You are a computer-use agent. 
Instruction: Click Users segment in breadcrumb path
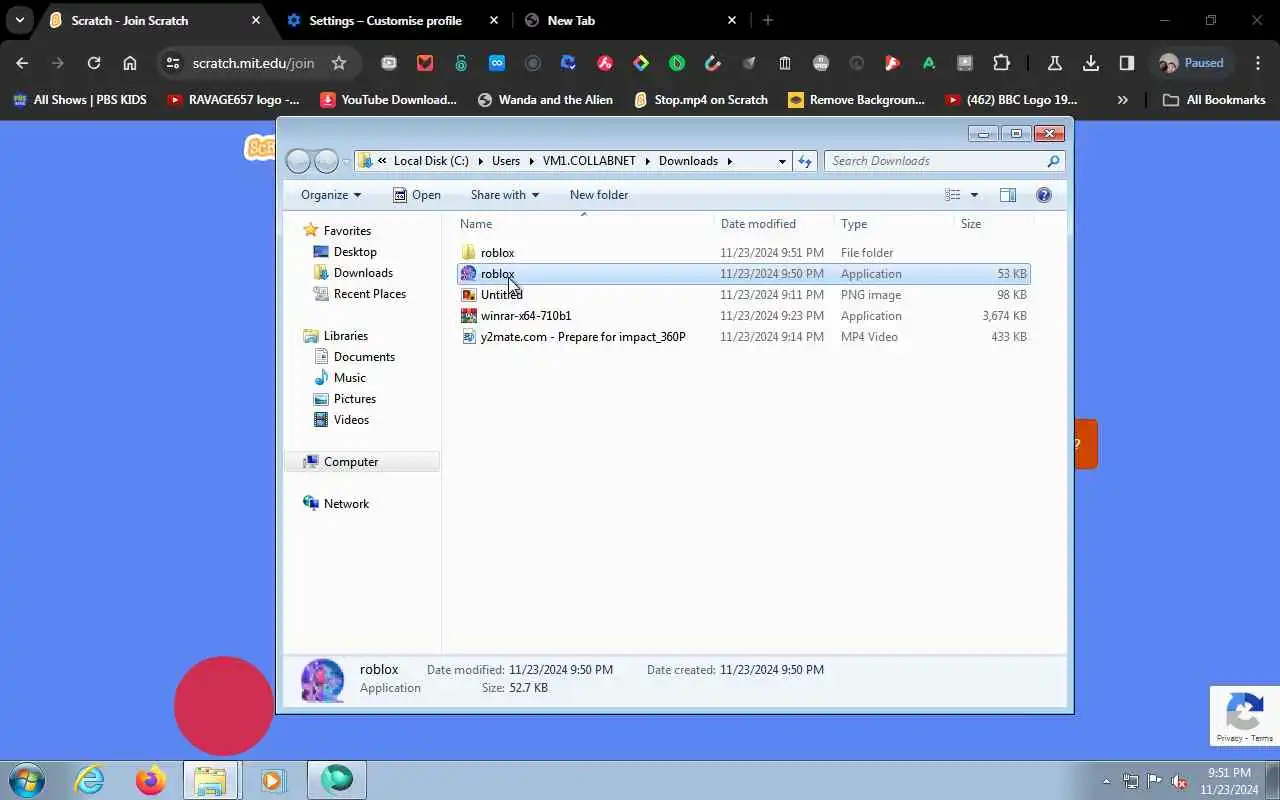[x=506, y=161]
